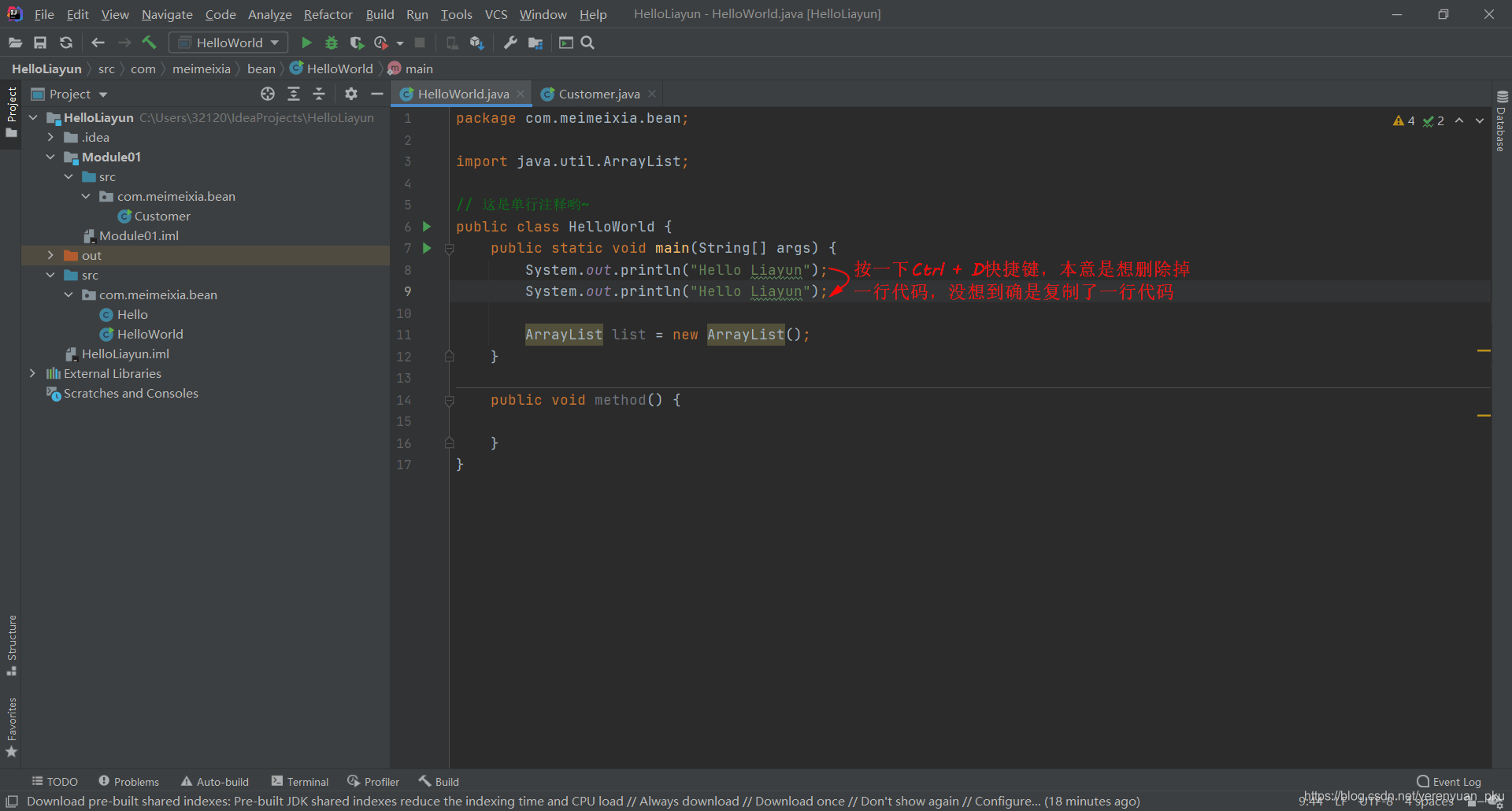Click the Stop square icon
This screenshot has width=1512, height=811.
[420, 43]
